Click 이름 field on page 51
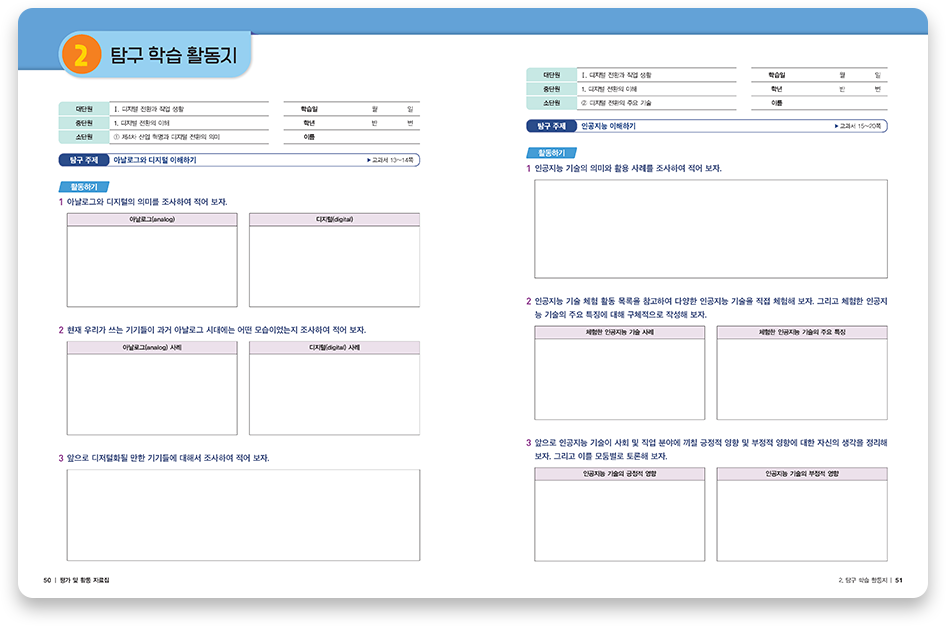The image size is (946, 626). click(x=819, y=103)
